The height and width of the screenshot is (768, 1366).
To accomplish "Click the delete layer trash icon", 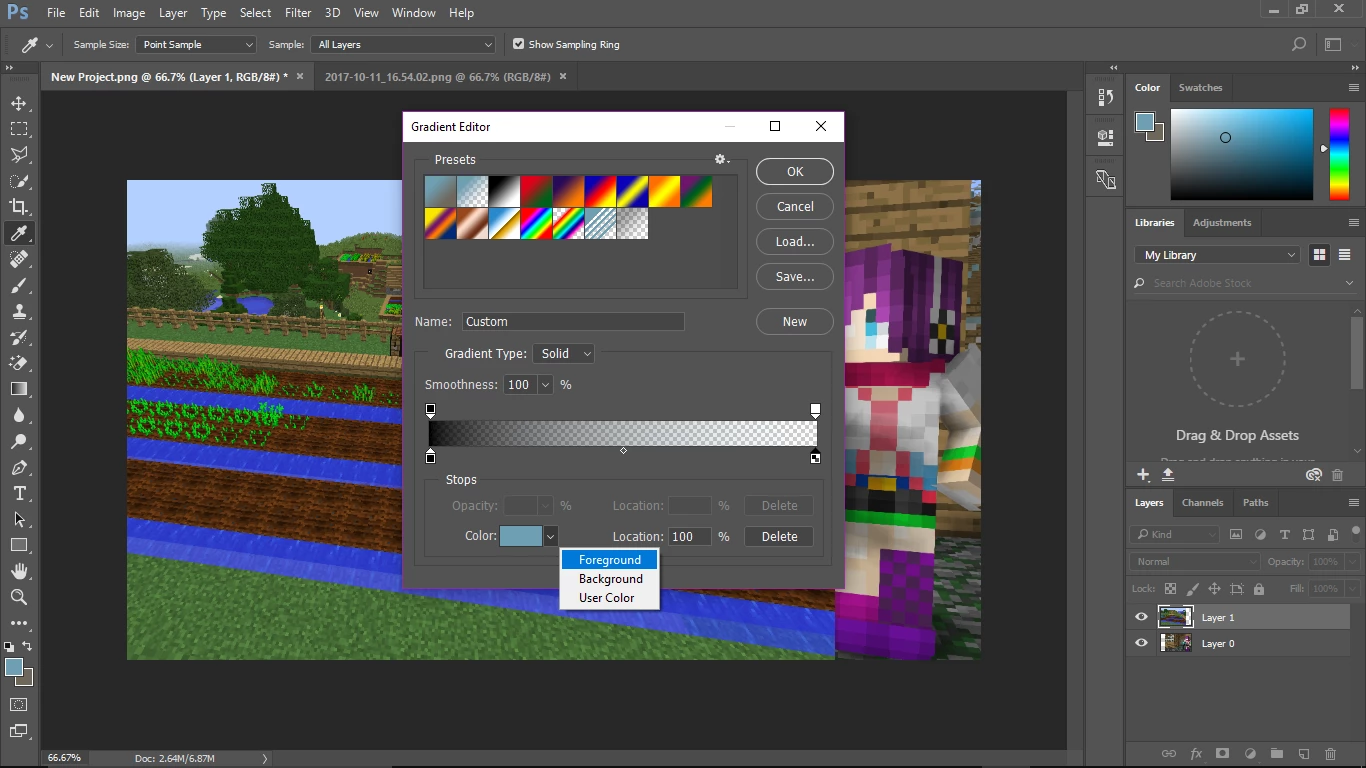I will tap(1330, 753).
